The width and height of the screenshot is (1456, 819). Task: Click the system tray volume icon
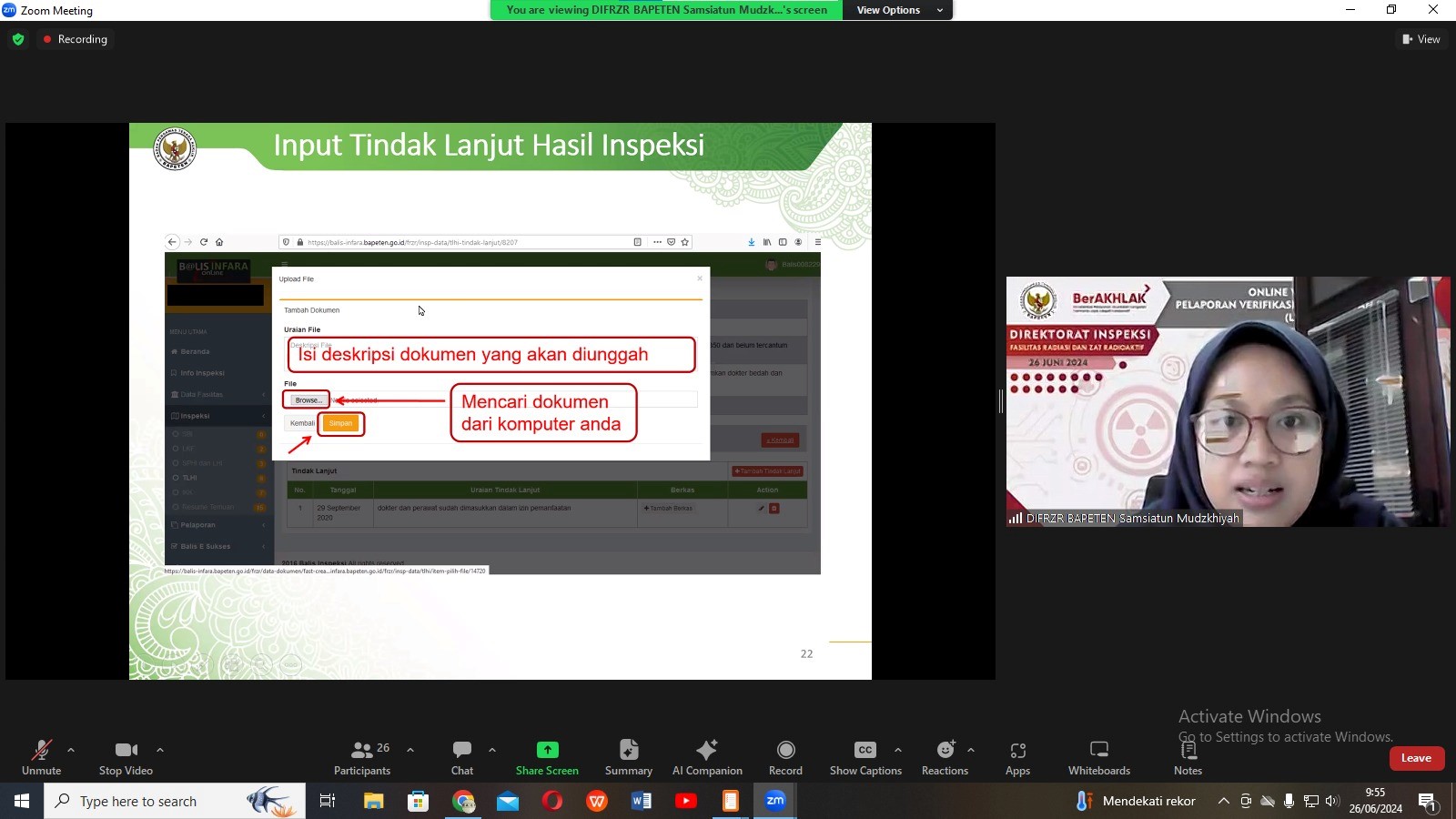click(x=1332, y=801)
